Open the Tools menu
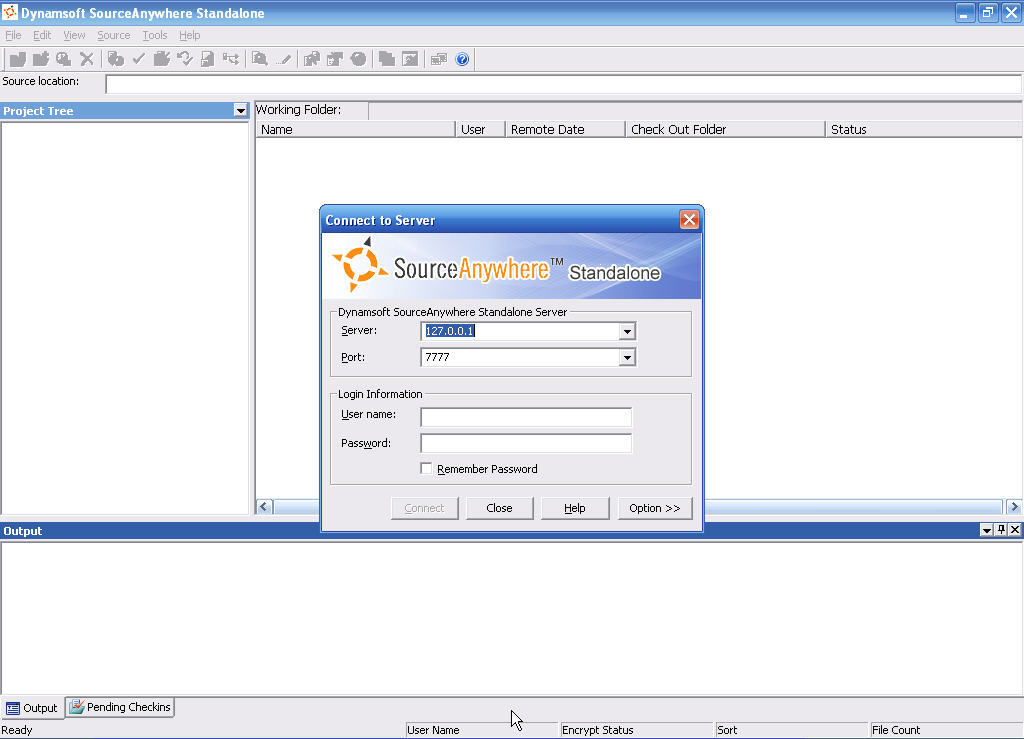Screen dimensions: 1024x739 [155, 35]
